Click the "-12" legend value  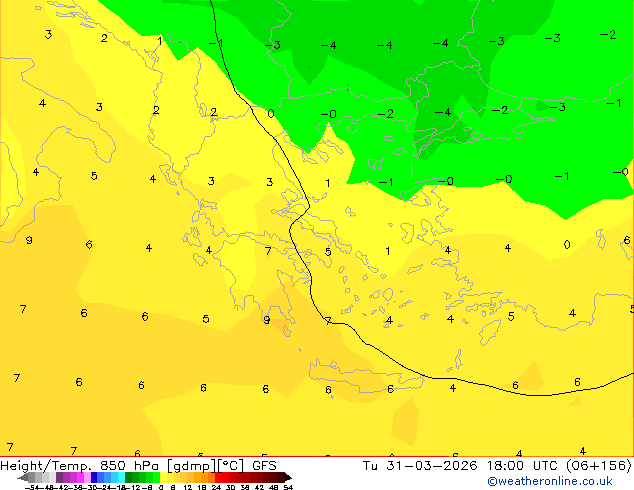pos(134,487)
